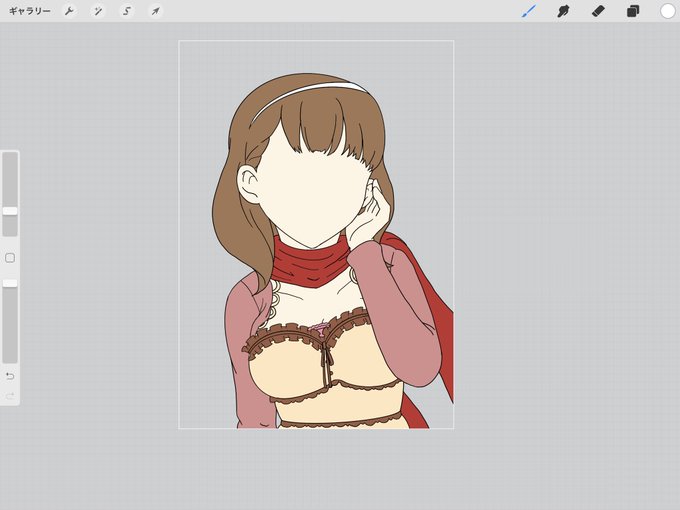Viewport: 680px width, 510px height.
Task: Select the Eraser tool
Action: [598, 11]
